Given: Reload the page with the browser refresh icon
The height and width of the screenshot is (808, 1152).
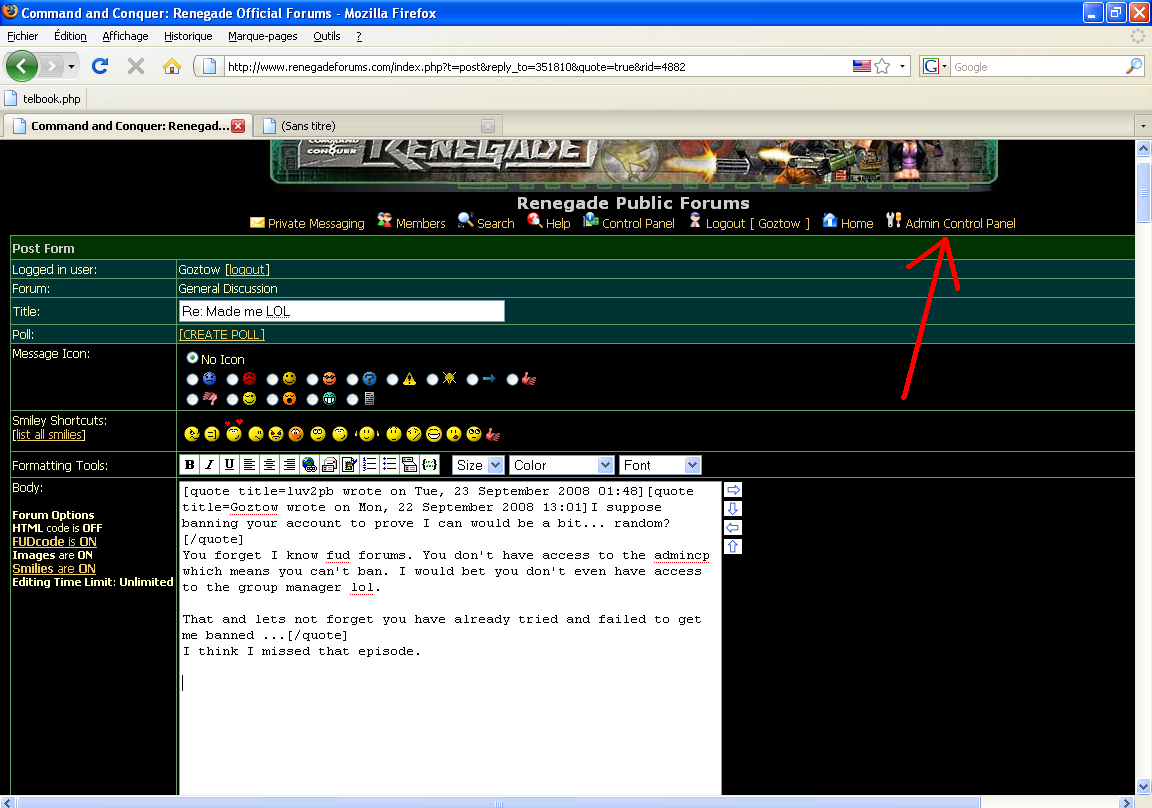Looking at the screenshot, I should (100, 67).
